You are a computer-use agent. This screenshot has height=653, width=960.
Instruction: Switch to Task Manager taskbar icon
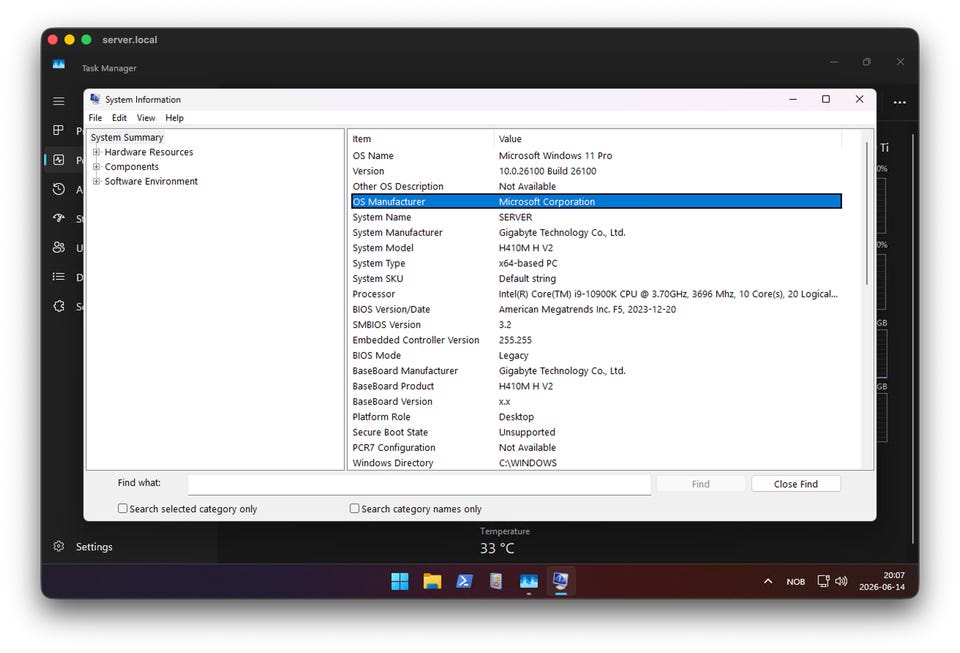pyautogui.click(x=528, y=581)
